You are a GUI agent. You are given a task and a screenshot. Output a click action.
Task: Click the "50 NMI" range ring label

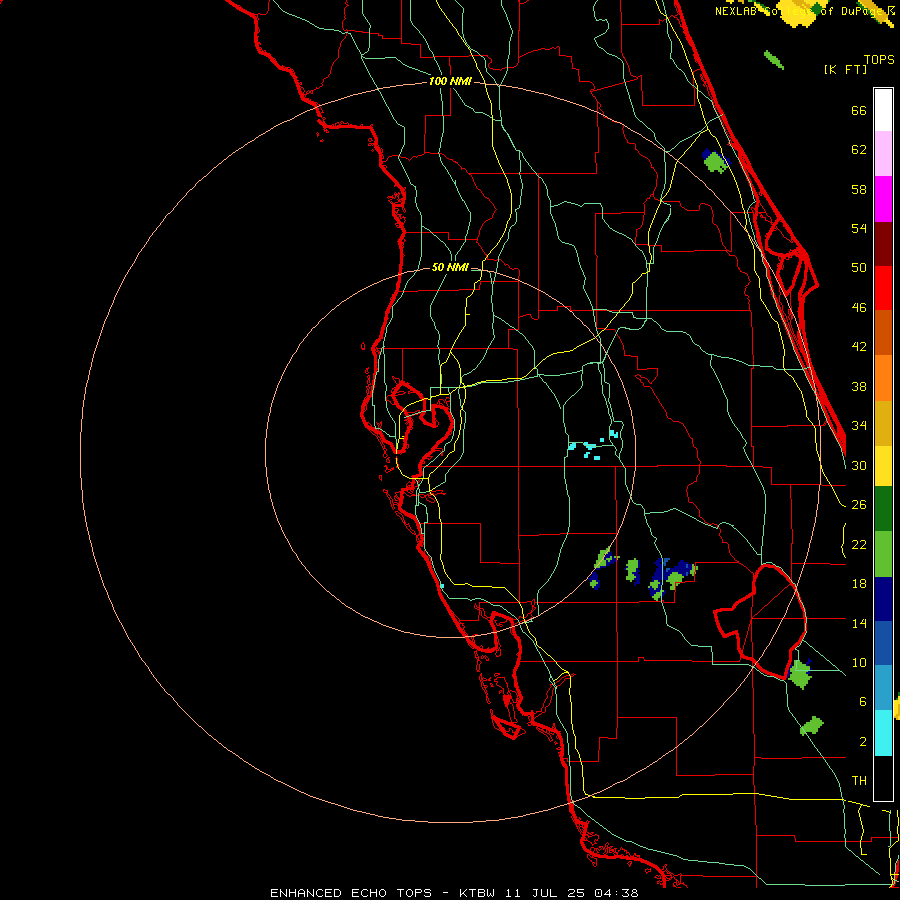pyautogui.click(x=450, y=267)
